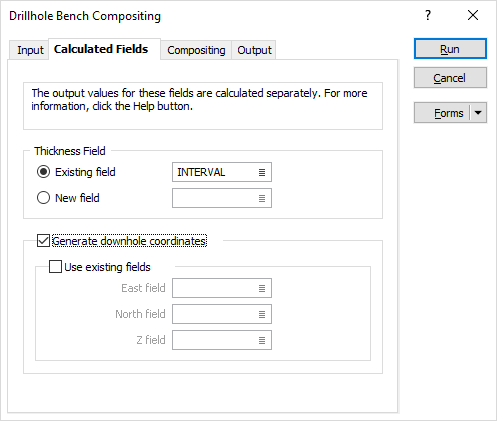Open the Compositing tab
This screenshot has width=497, height=424.
coord(196,50)
